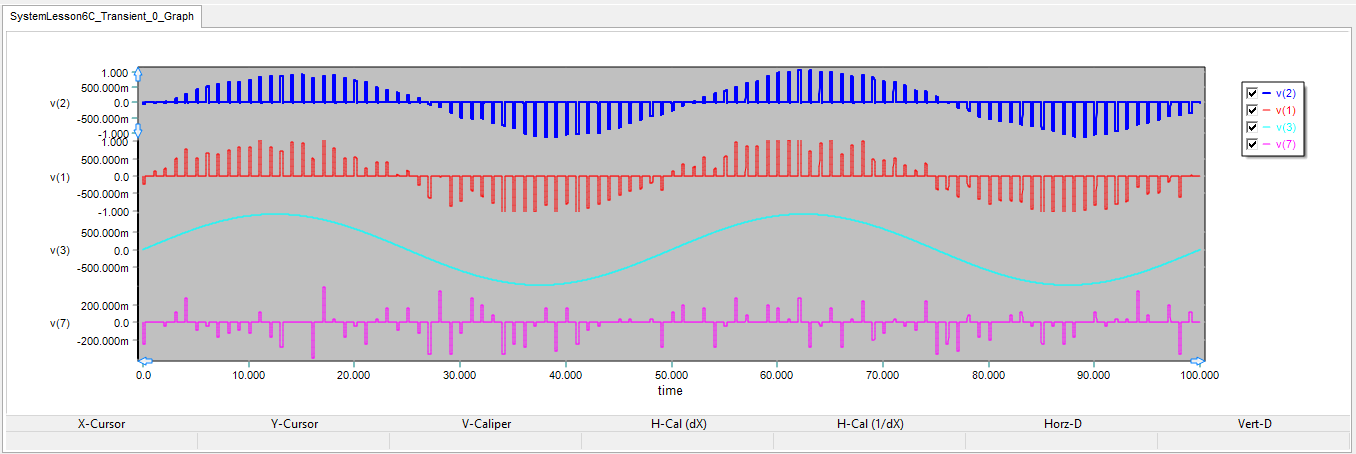Click the H-Cal (1/dX) header
Viewport: 1356px width, 454px height.
click(x=870, y=424)
